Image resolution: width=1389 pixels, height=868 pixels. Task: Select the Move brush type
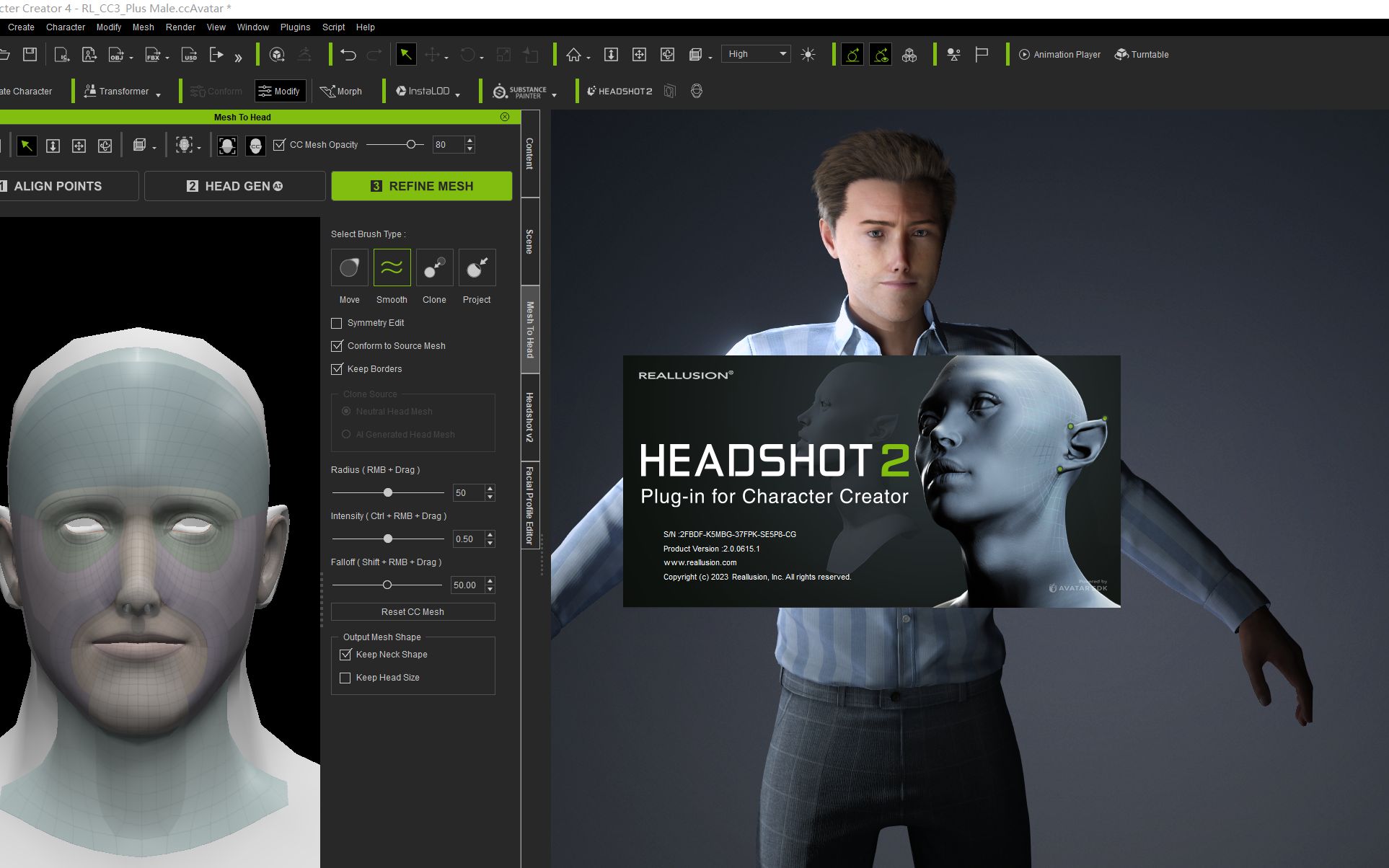pos(349,267)
